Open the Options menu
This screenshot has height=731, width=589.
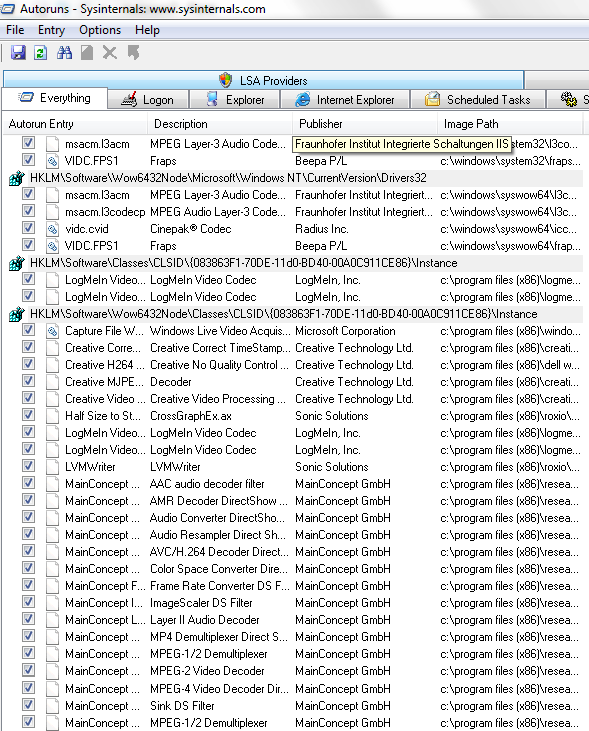pos(100,30)
